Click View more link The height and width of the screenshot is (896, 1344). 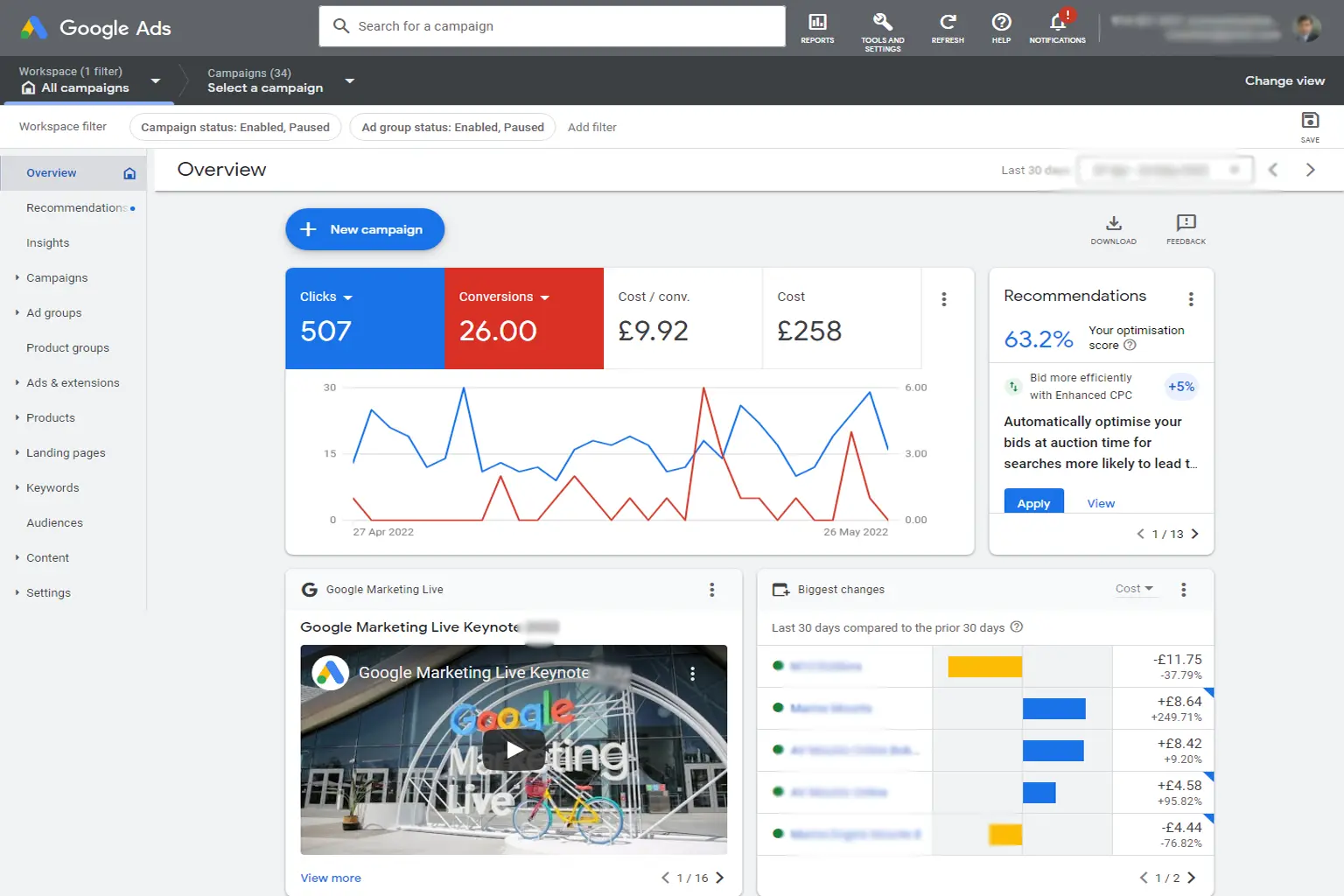331,878
